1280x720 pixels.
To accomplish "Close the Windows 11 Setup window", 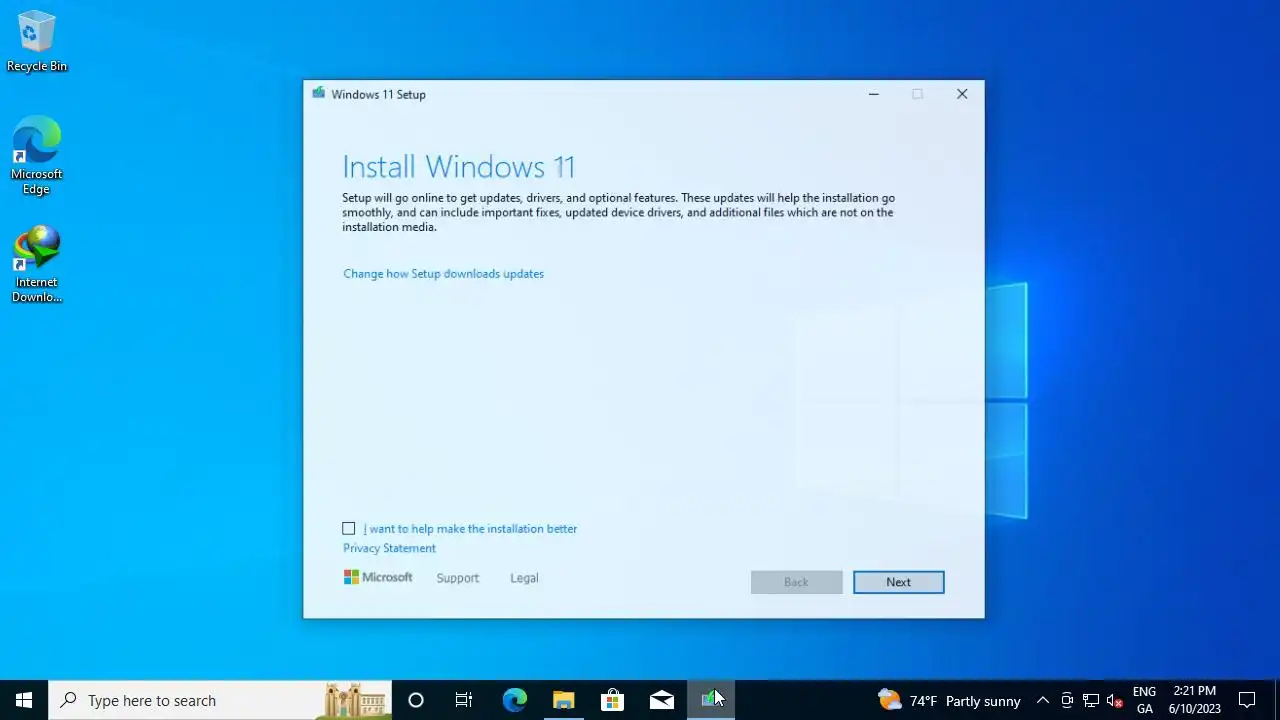I will [x=962, y=94].
